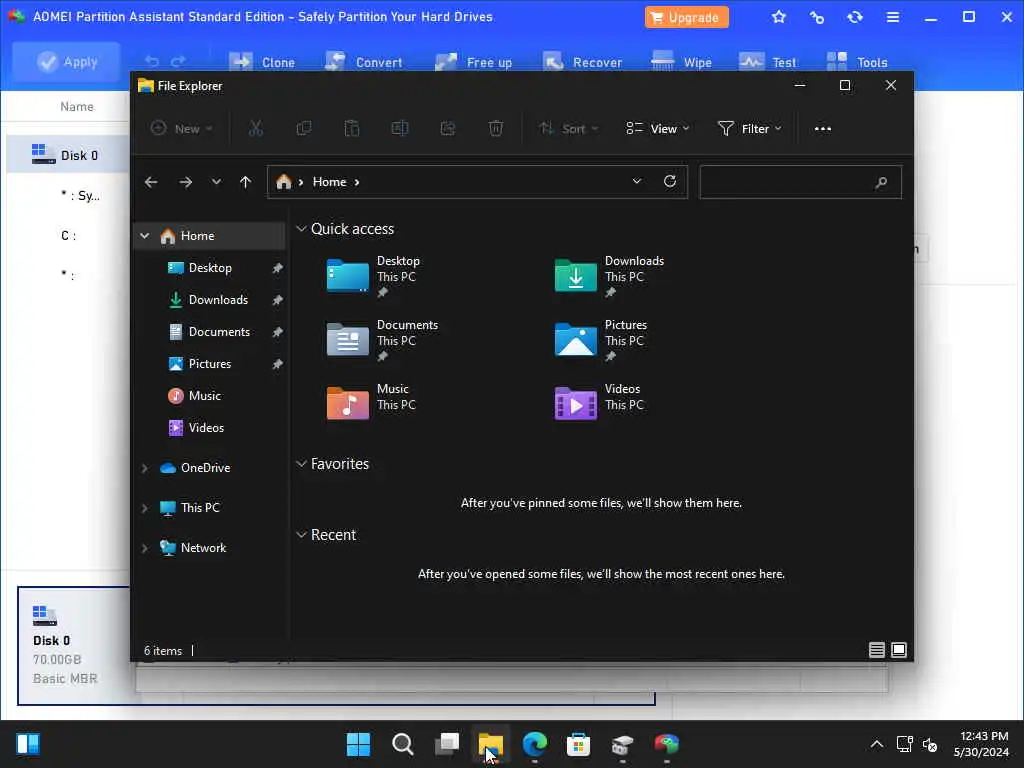Click the Home breadcrumb in address bar

point(329,182)
